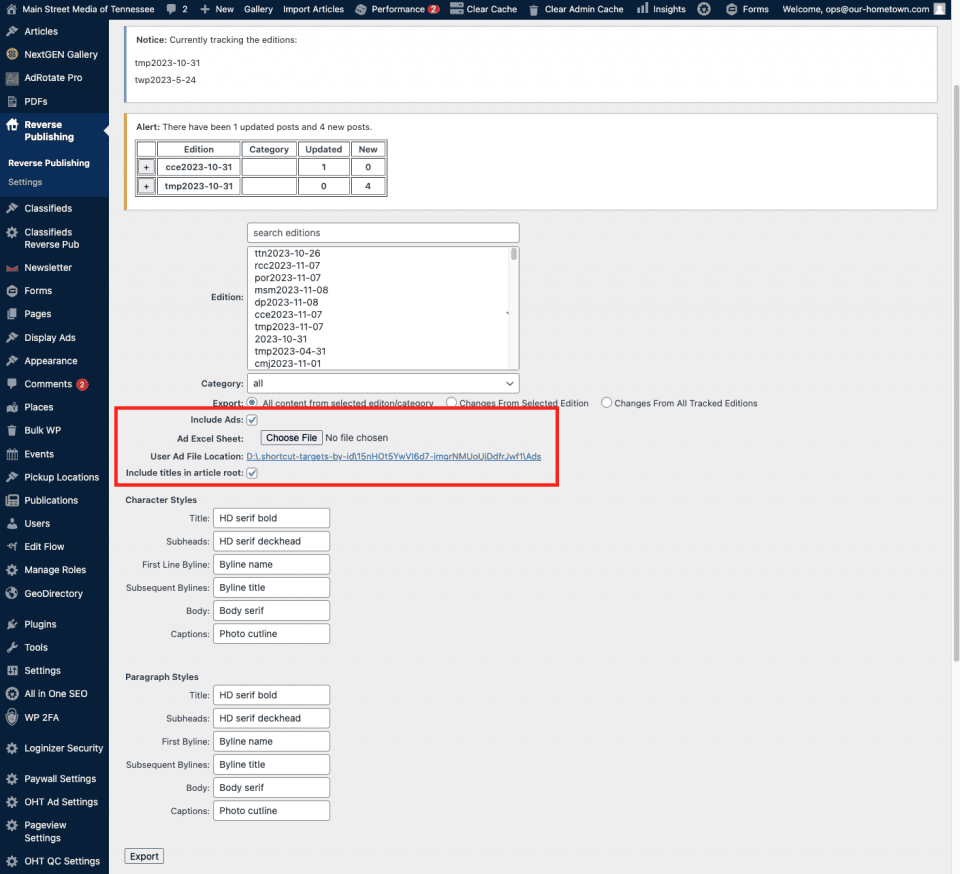This screenshot has height=874, width=960.
Task: Toggle Include titles in article root checkbox
Action: (x=252, y=473)
